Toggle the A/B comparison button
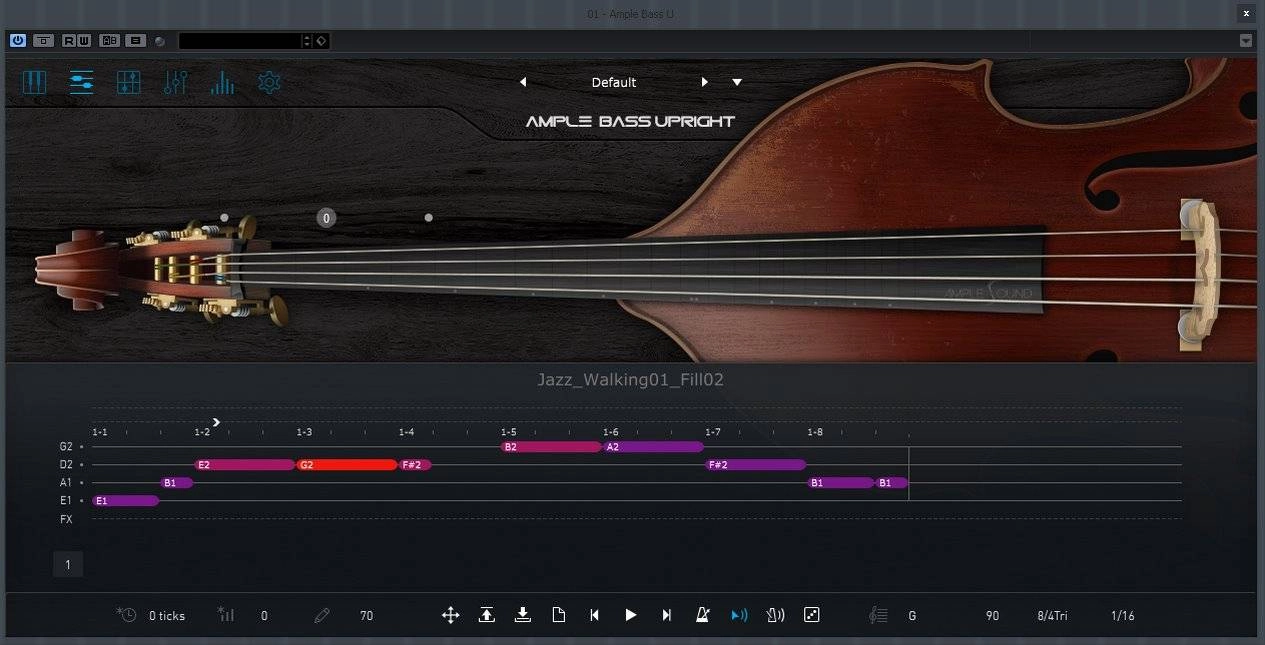This screenshot has height=645, width=1265. (x=110, y=41)
